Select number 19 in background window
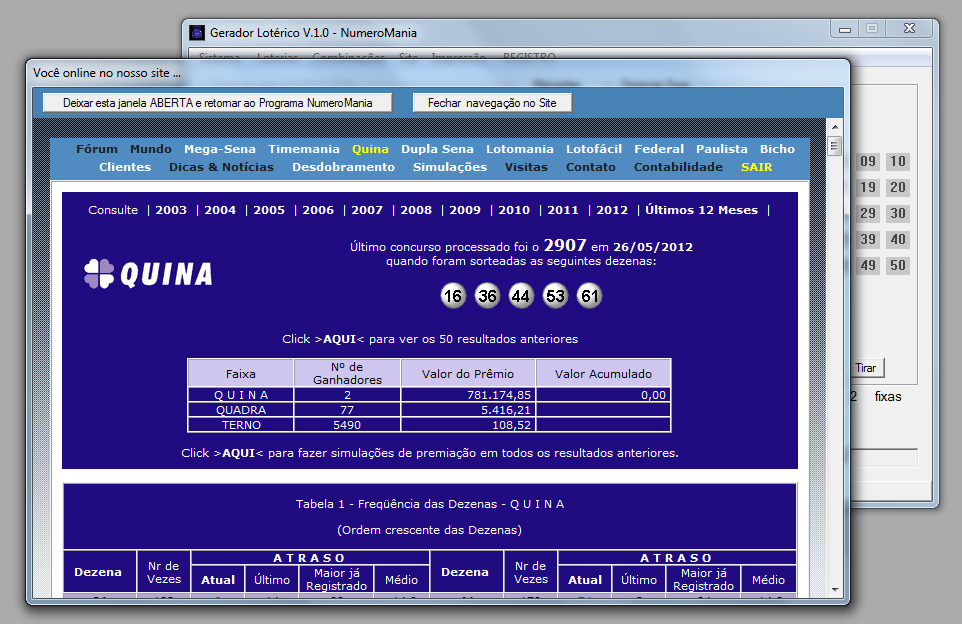Image resolution: width=962 pixels, height=624 pixels. coord(868,187)
